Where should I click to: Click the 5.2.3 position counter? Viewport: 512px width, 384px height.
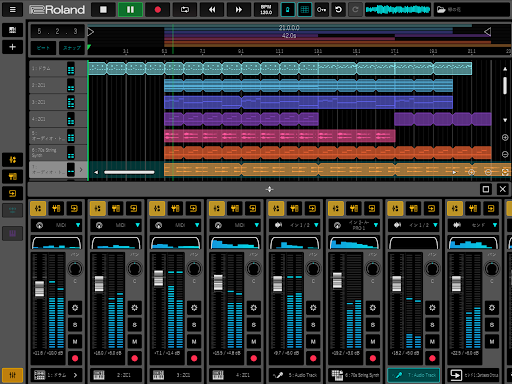tap(57, 31)
